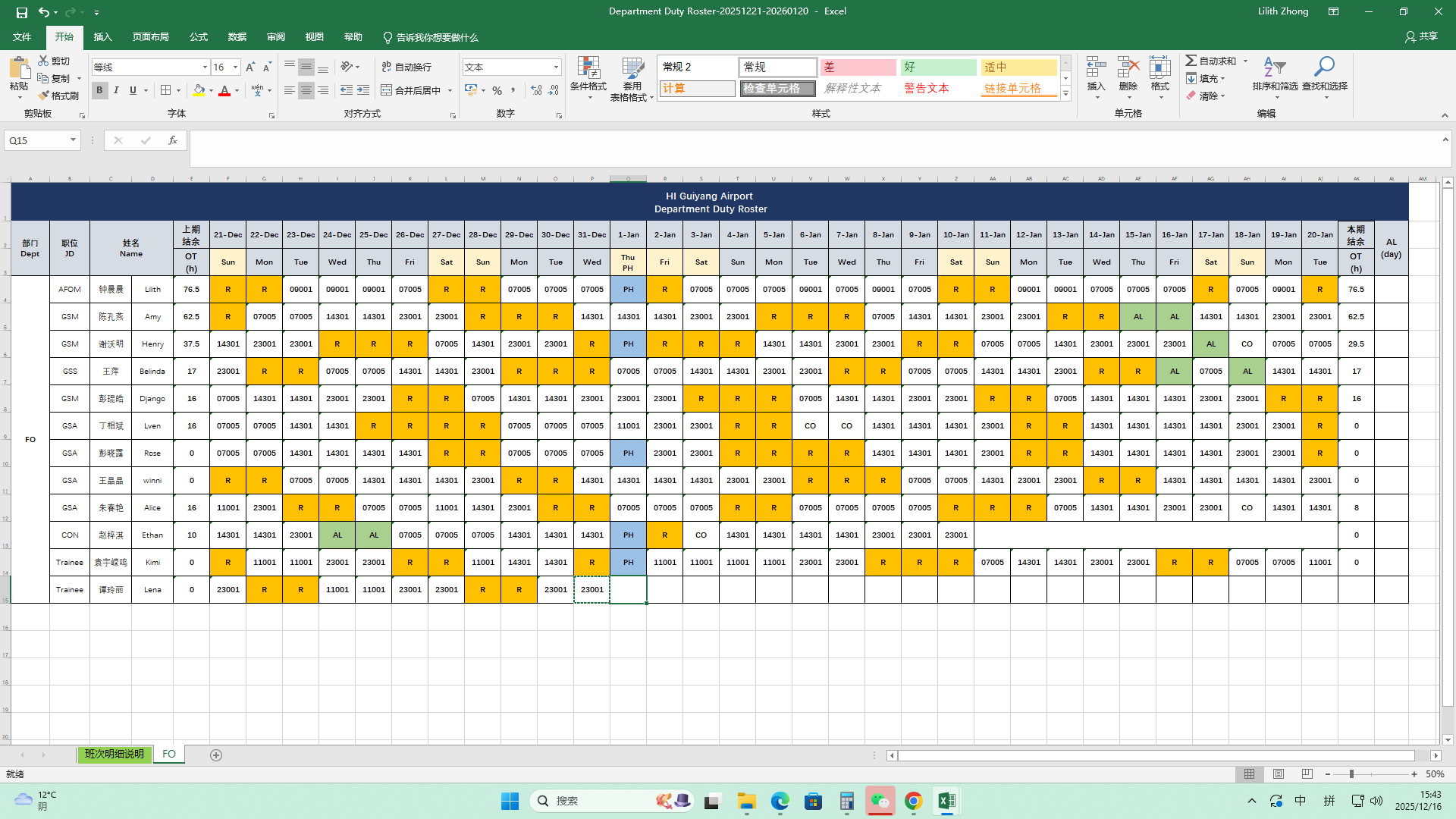Click the Format Painter brush icon
The height and width of the screenshot is (819, 1456).
44,96
